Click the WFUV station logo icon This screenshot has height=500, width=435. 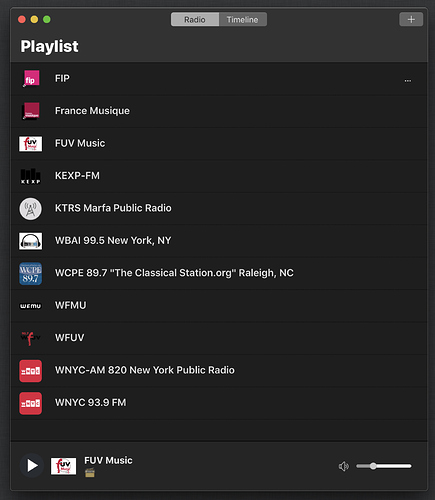(30, 338)
